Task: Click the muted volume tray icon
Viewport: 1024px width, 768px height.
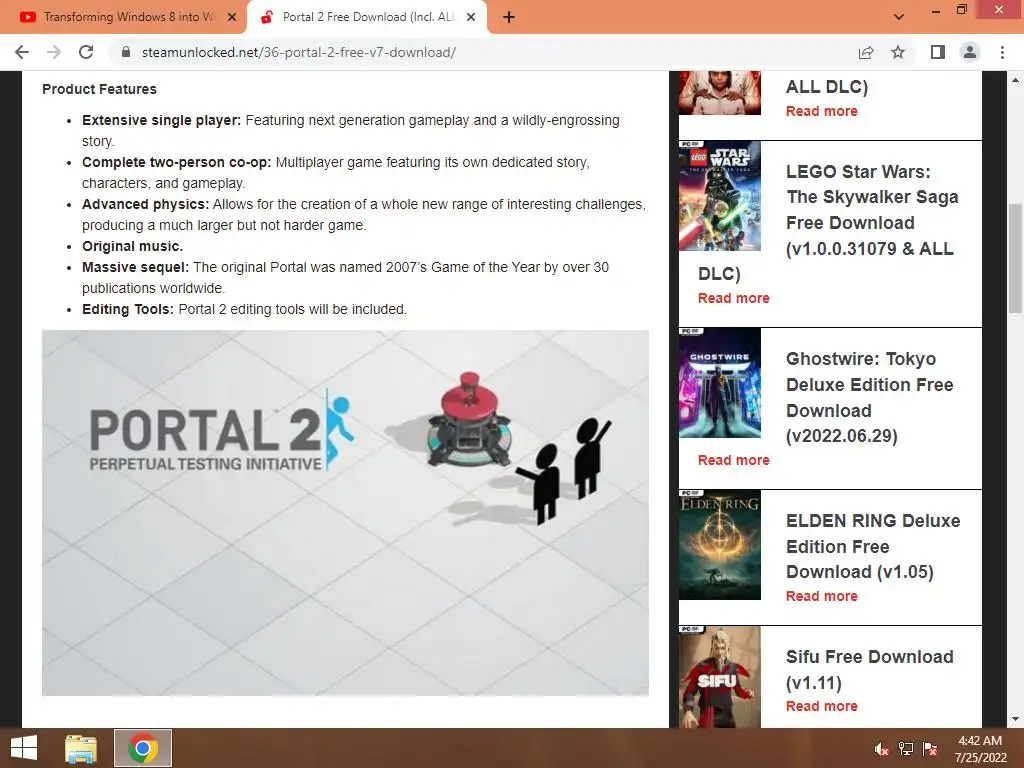Action: pos(881,749)
